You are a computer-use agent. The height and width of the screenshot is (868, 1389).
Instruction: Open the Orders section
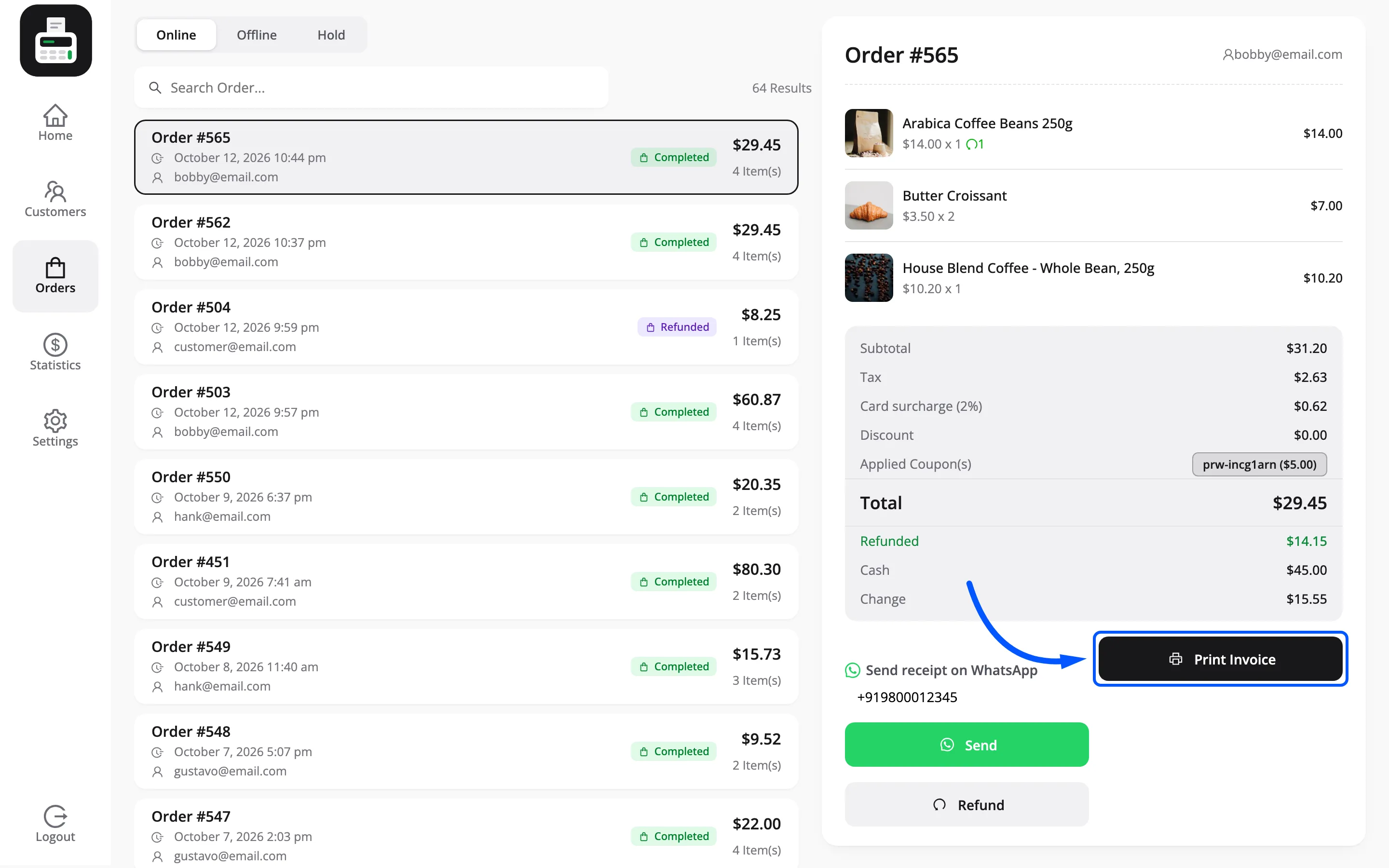point(55,276)
